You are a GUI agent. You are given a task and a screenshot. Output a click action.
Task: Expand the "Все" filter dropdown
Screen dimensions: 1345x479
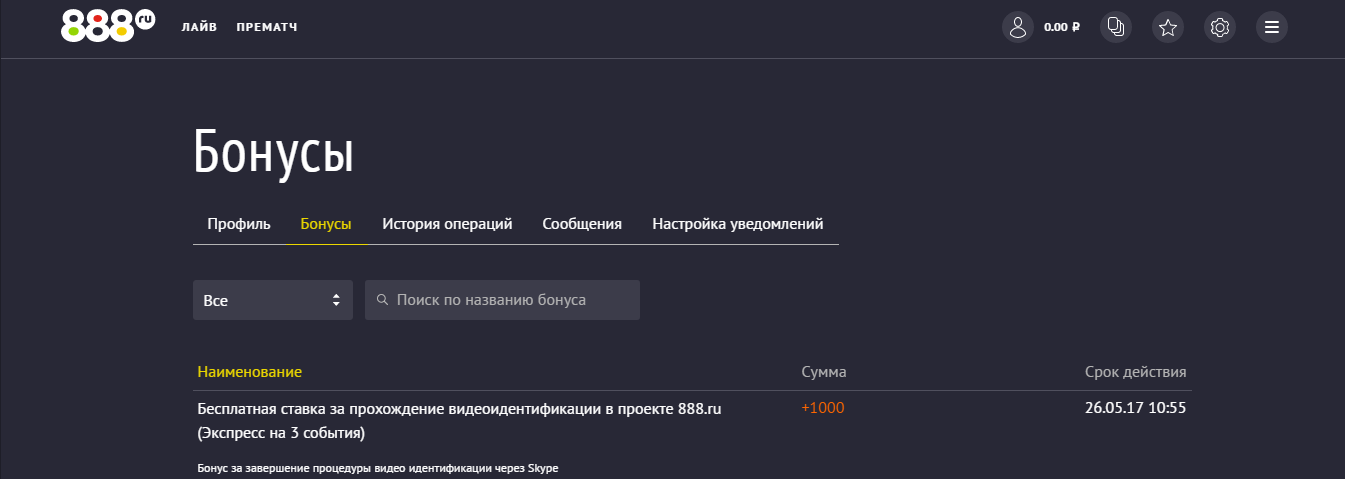point(271,300)
